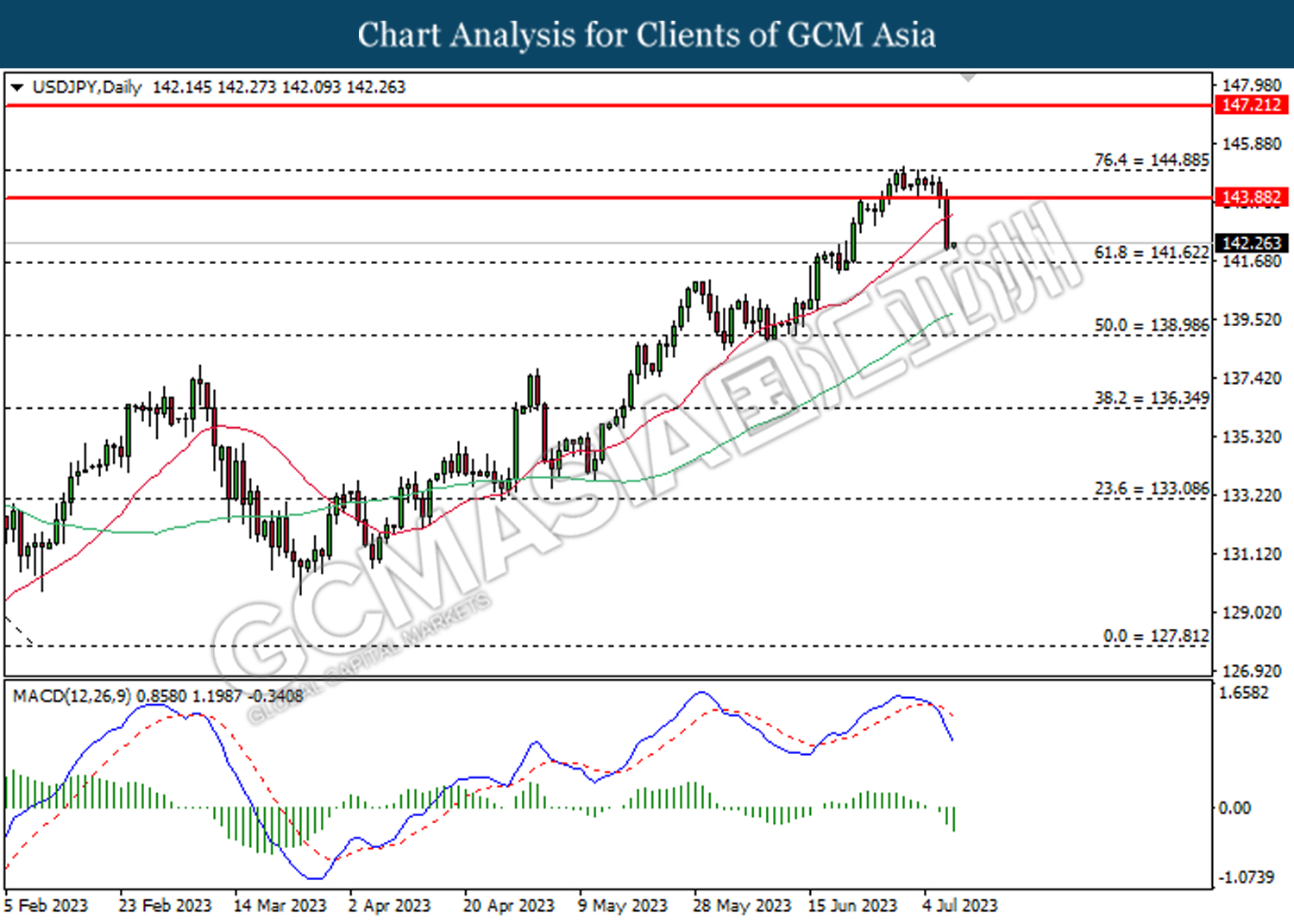
Task: Select the 38.2 = 136.349 Fibonacci label
Action: (1152, 398)
